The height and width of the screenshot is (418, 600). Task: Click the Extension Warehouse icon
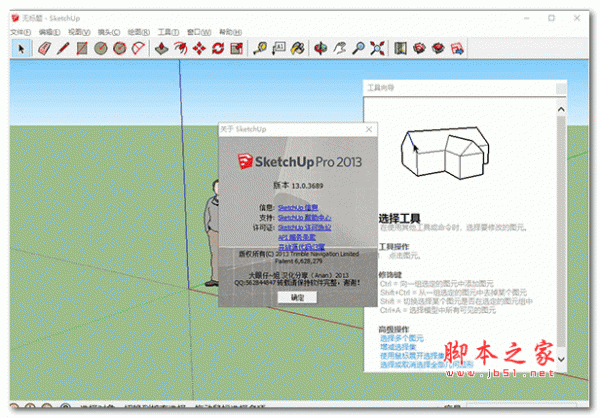438,49
